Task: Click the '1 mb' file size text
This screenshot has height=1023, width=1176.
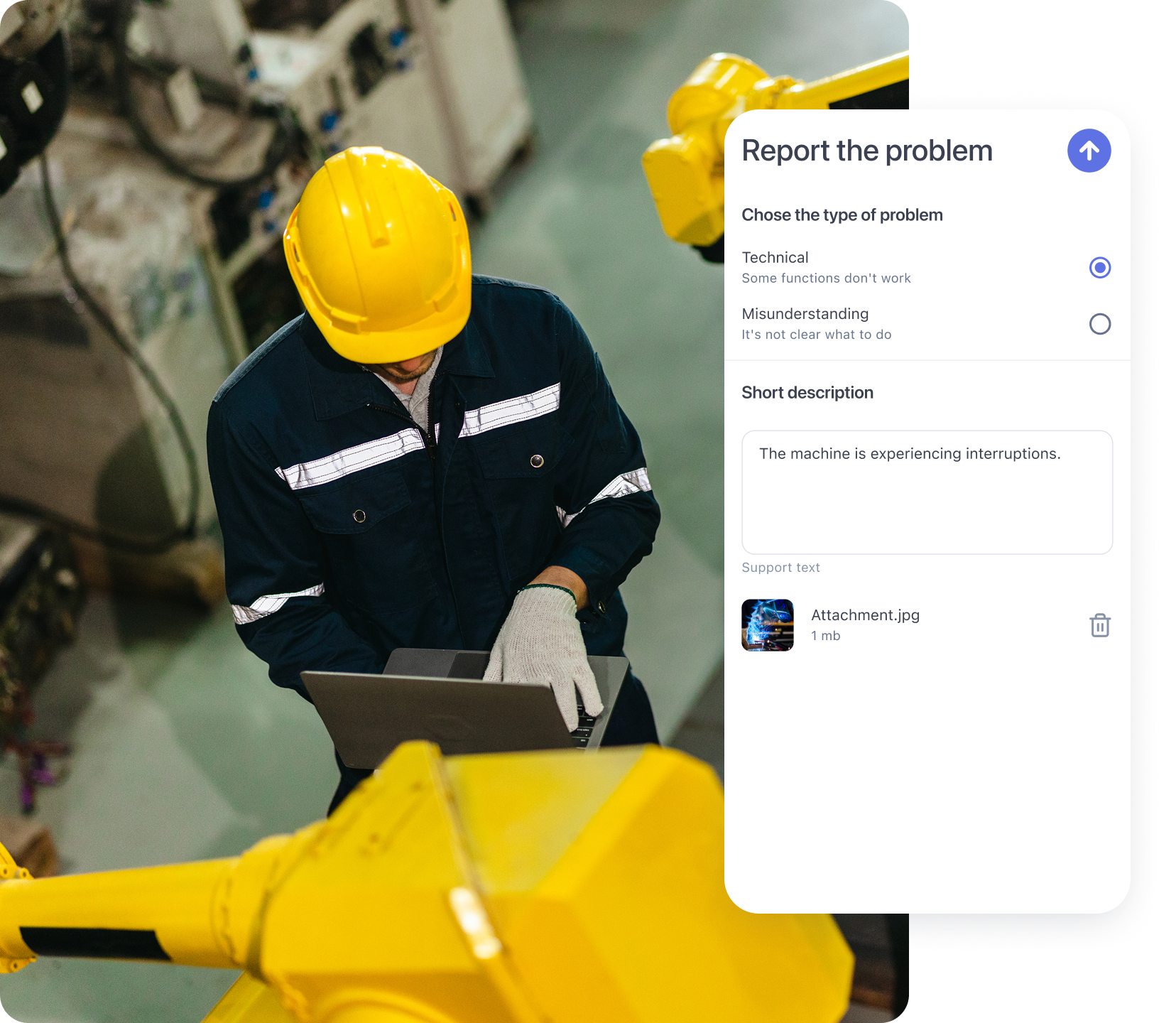Action: point(825,636)
